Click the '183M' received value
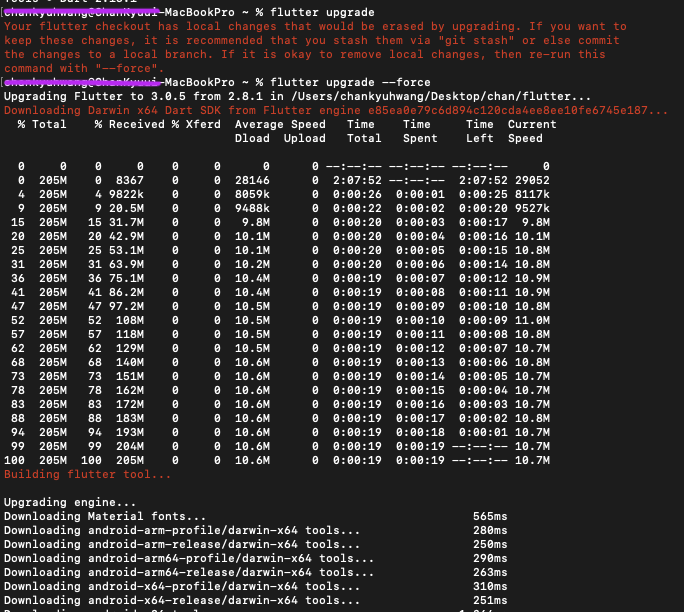Viewport: 684px width, 612px height. click(x=130, y=418)
